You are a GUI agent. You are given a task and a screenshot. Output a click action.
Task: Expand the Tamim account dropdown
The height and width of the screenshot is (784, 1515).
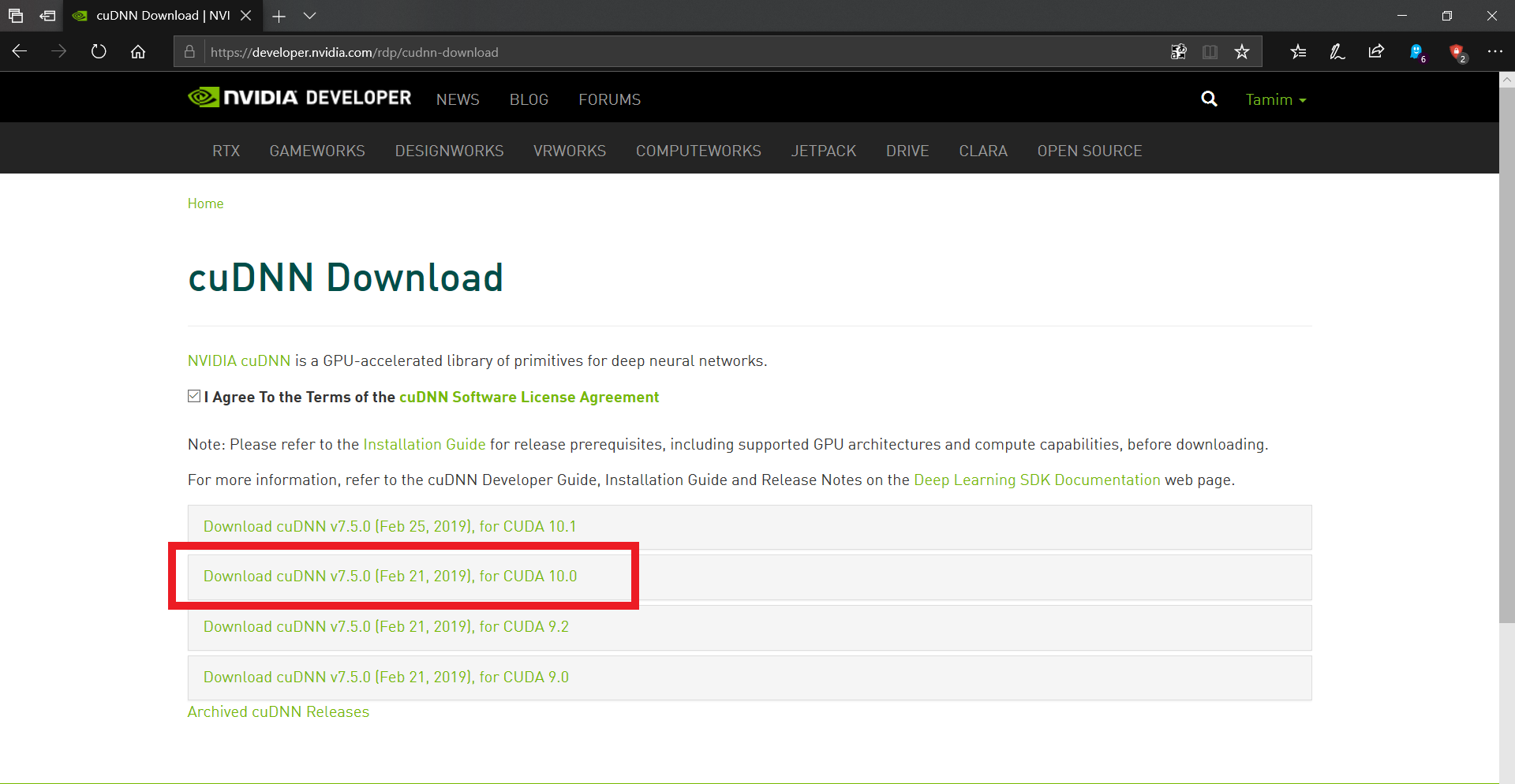pyautogui.click(x=1275, y=100)
